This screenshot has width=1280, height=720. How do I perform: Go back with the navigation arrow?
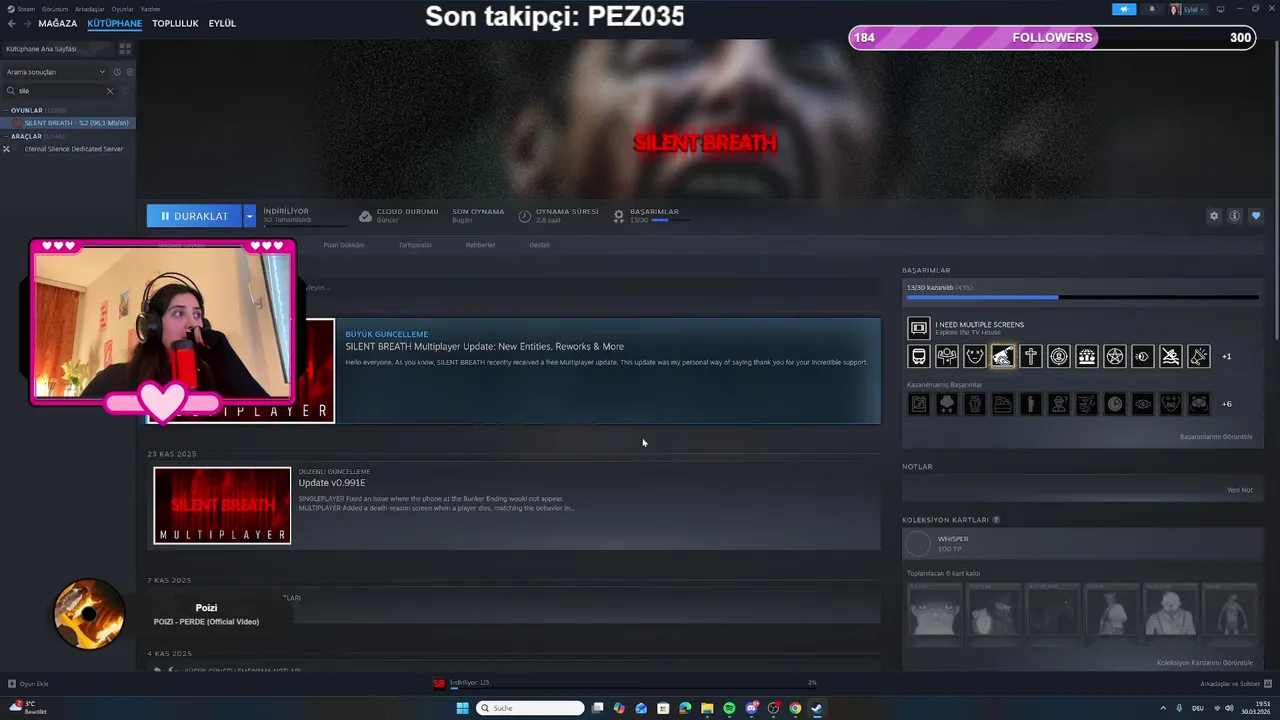12,23
